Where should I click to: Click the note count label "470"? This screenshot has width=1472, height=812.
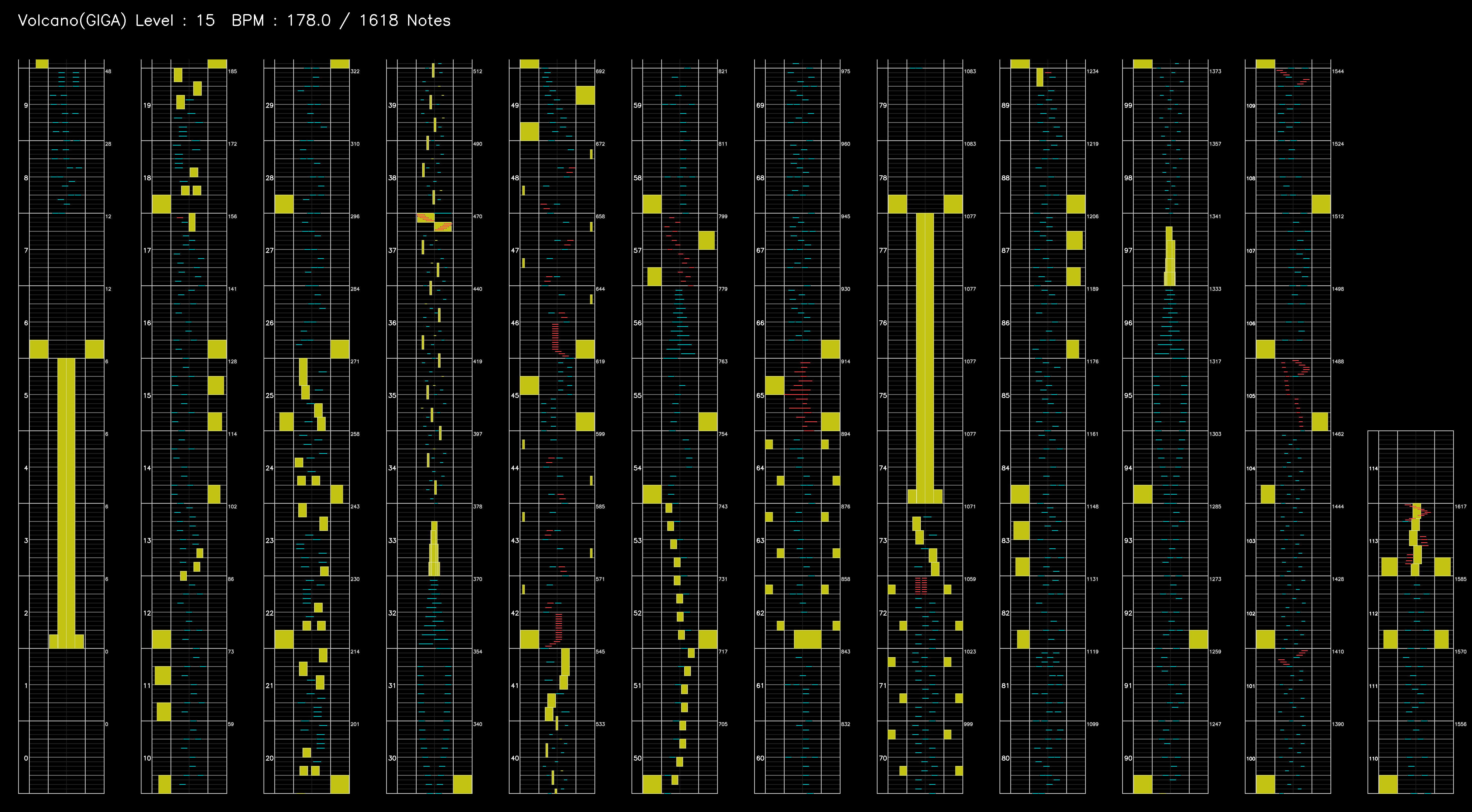pyautogui.click(x=478, y=217)
